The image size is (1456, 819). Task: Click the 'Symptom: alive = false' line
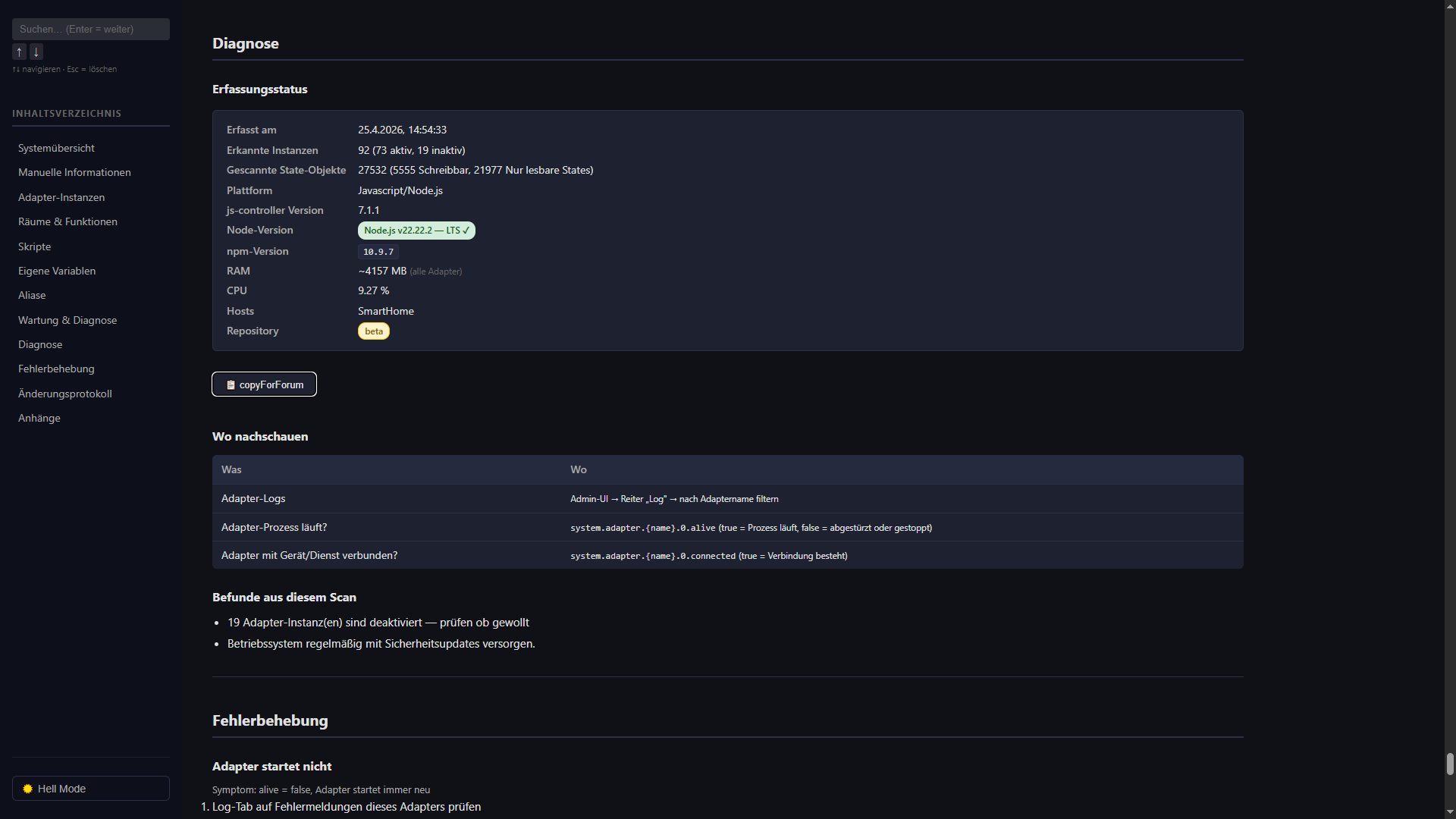pyautogui.click(x=321, y=789)
